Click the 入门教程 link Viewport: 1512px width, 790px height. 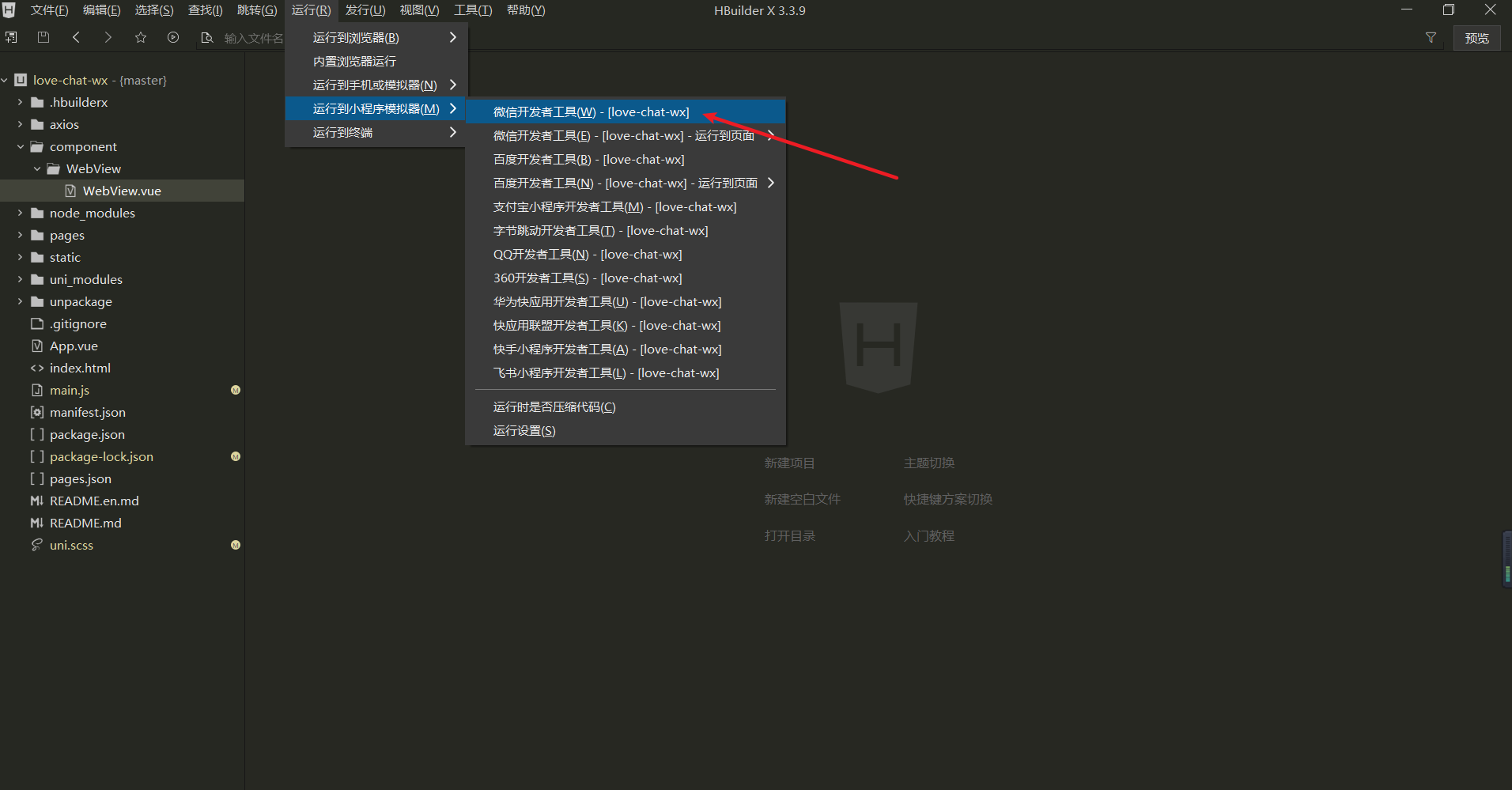coord(929,535)
